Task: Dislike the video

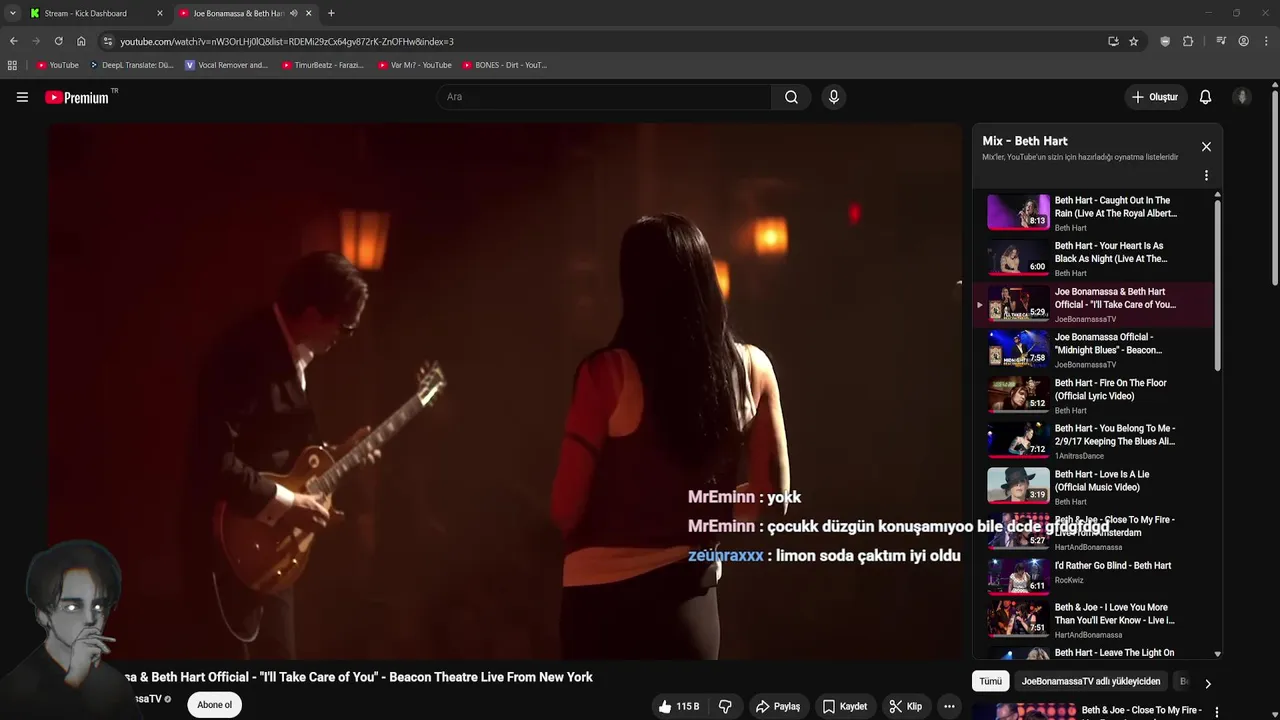Action: 725,706
